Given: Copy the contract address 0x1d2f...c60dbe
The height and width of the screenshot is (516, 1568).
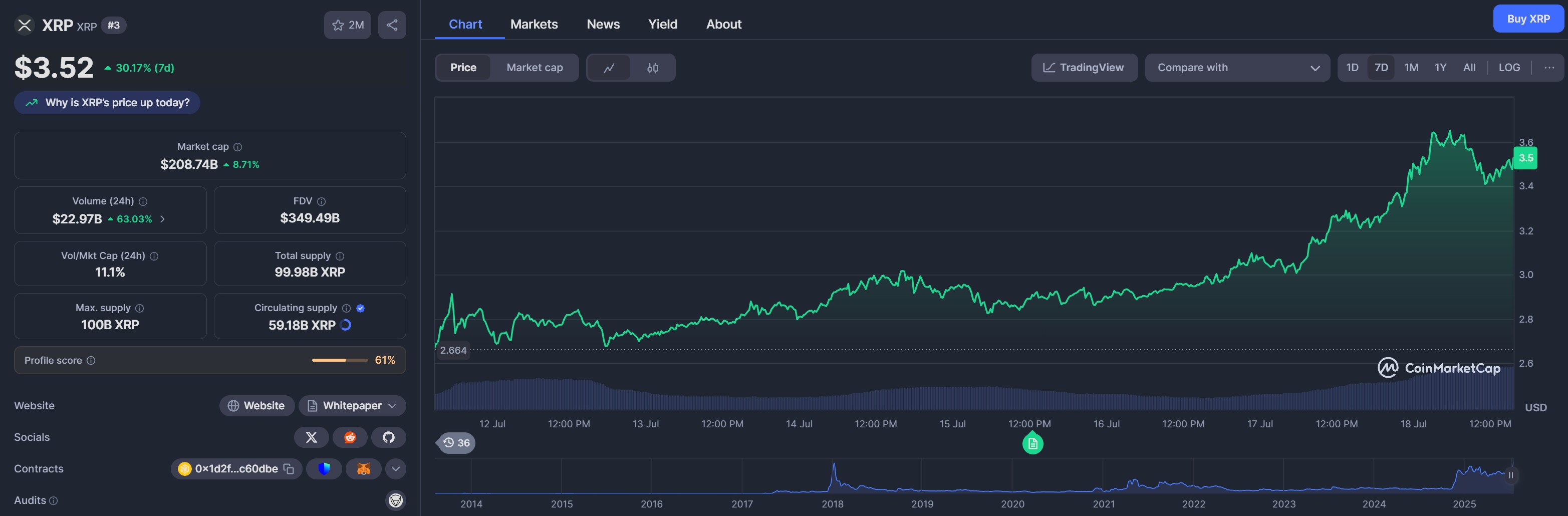Looking at the screenshot, I should pos(289,468).
